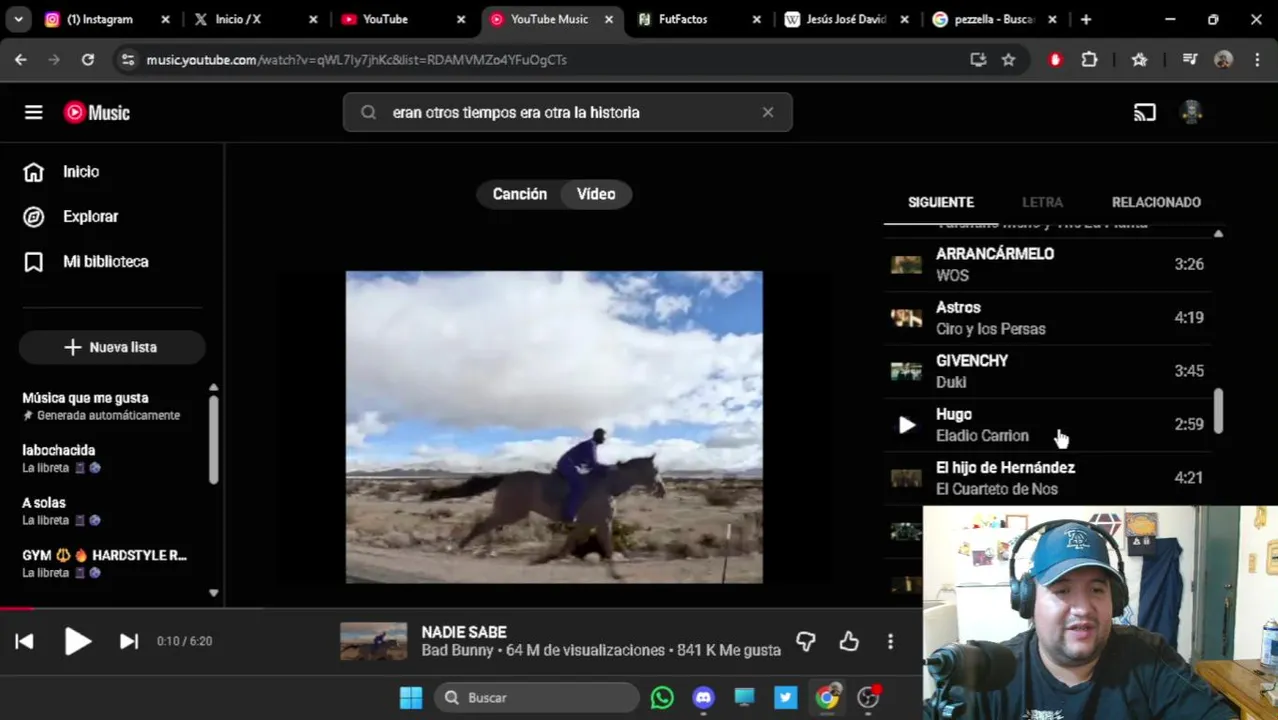Switch to the FutFactos tab
Viewport: 1278px width, 720px height.
point(699,19)
